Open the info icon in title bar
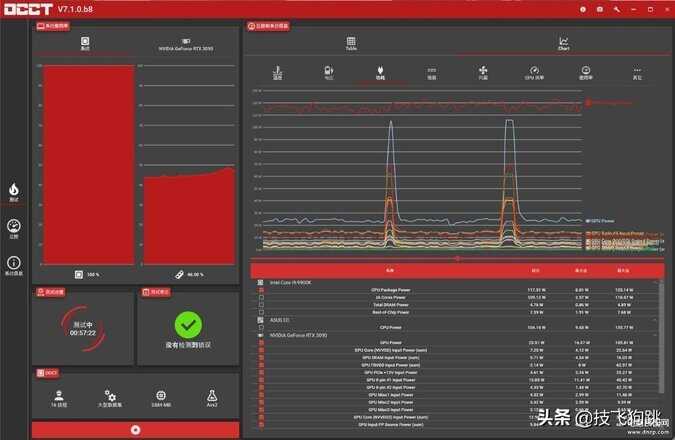 point(583,9)
